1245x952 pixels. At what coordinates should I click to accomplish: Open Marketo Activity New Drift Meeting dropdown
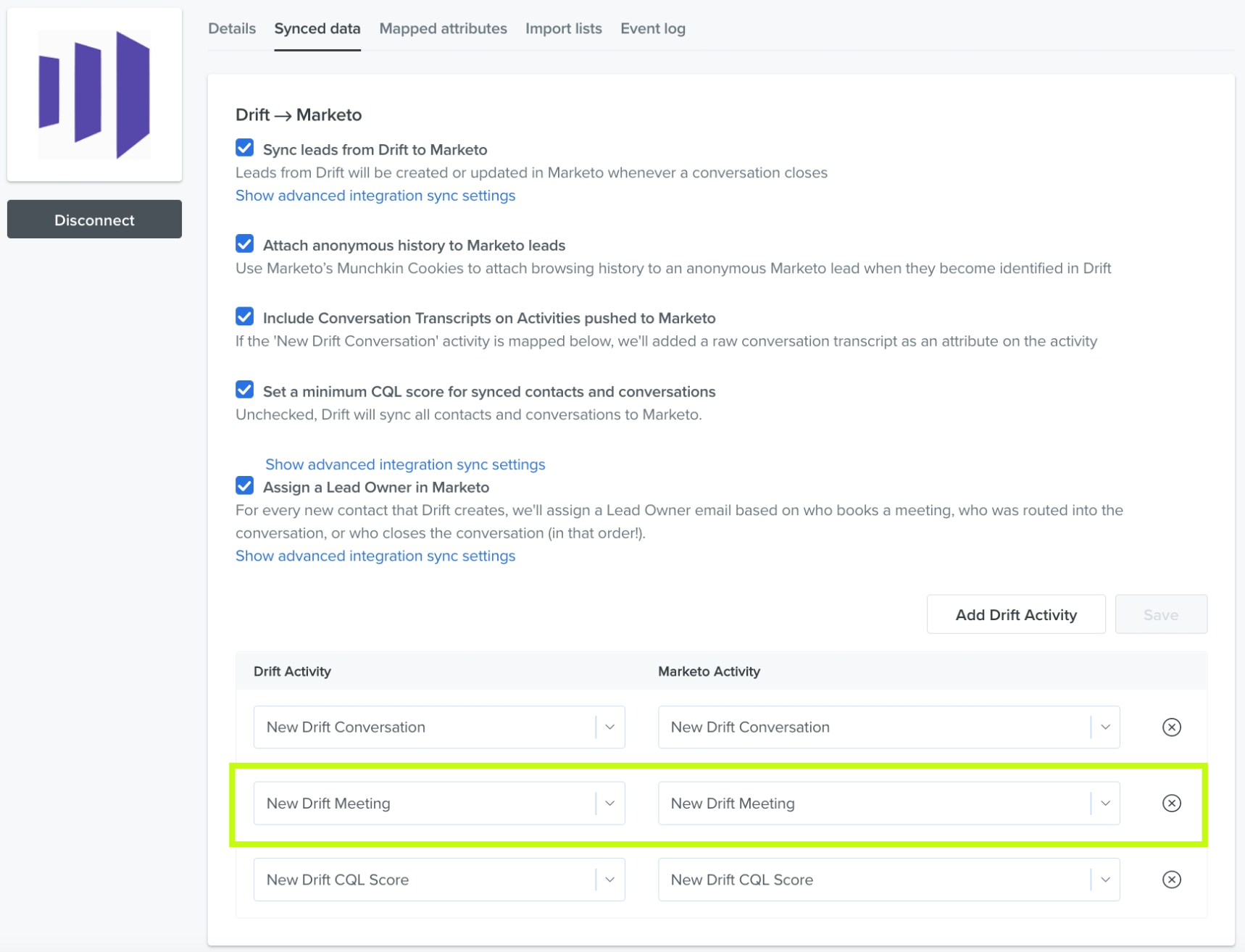[888, 803]
